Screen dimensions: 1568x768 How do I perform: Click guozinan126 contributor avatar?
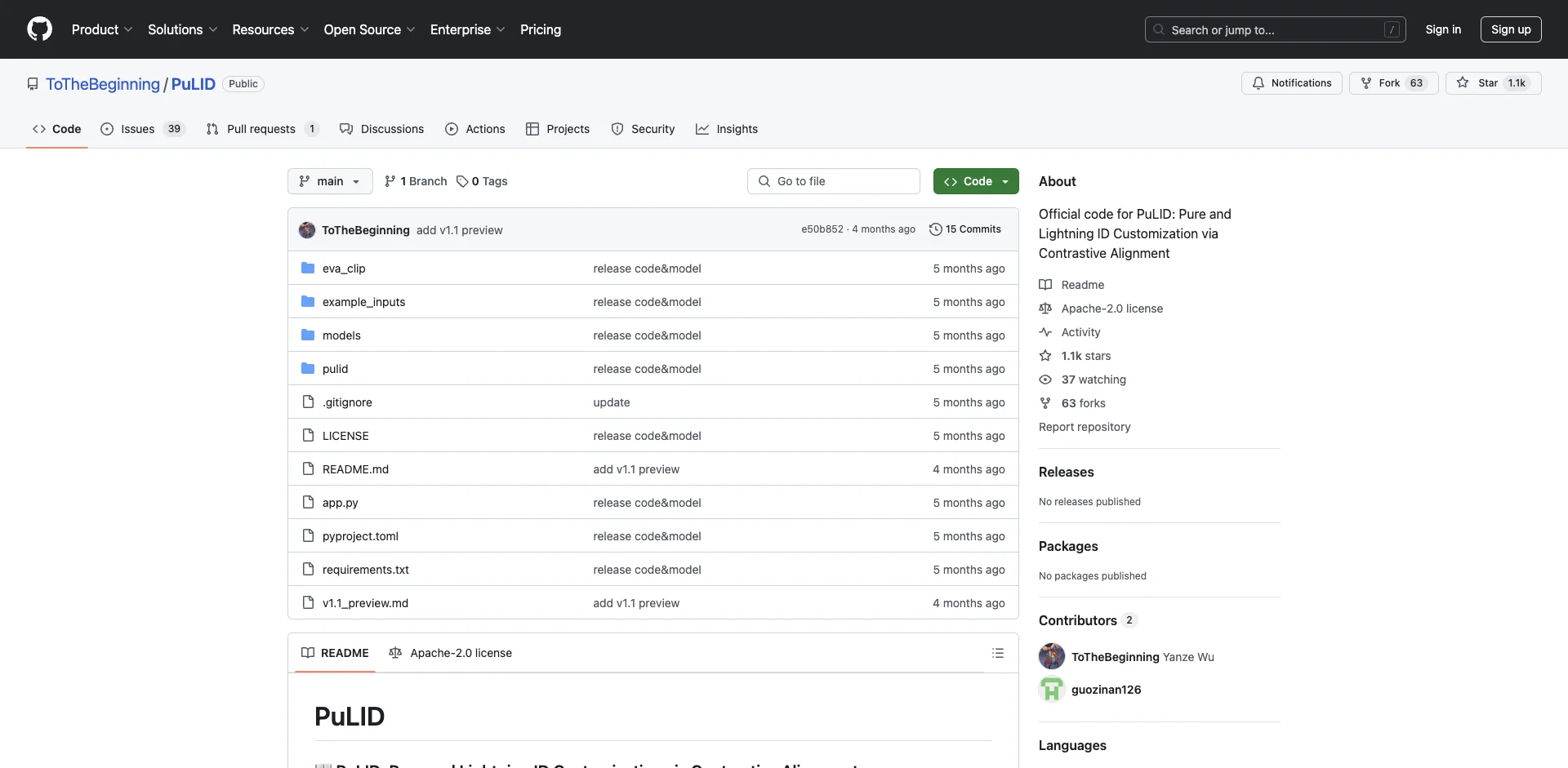1052,690
